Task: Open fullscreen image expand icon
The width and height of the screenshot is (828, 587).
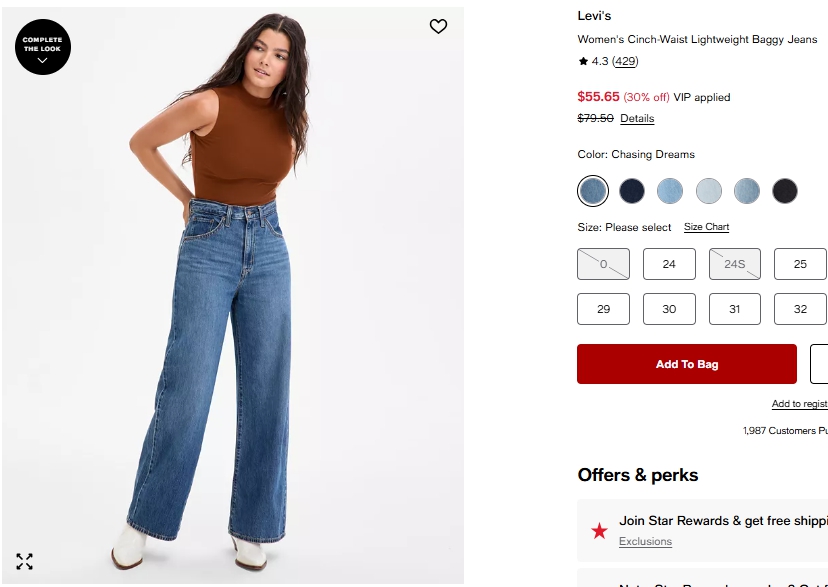Action: pyautogui.click(x=24, y=562)
